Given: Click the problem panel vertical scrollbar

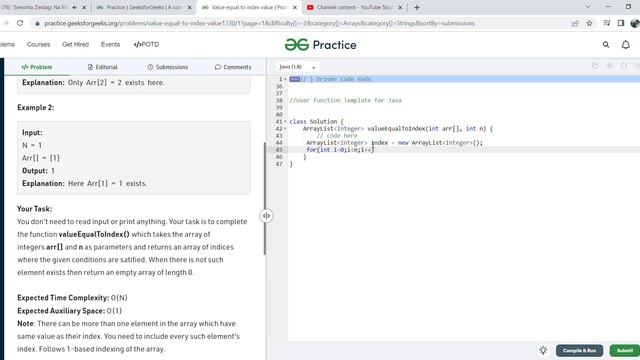Looking at the screenshot, I should pos(264,198).
